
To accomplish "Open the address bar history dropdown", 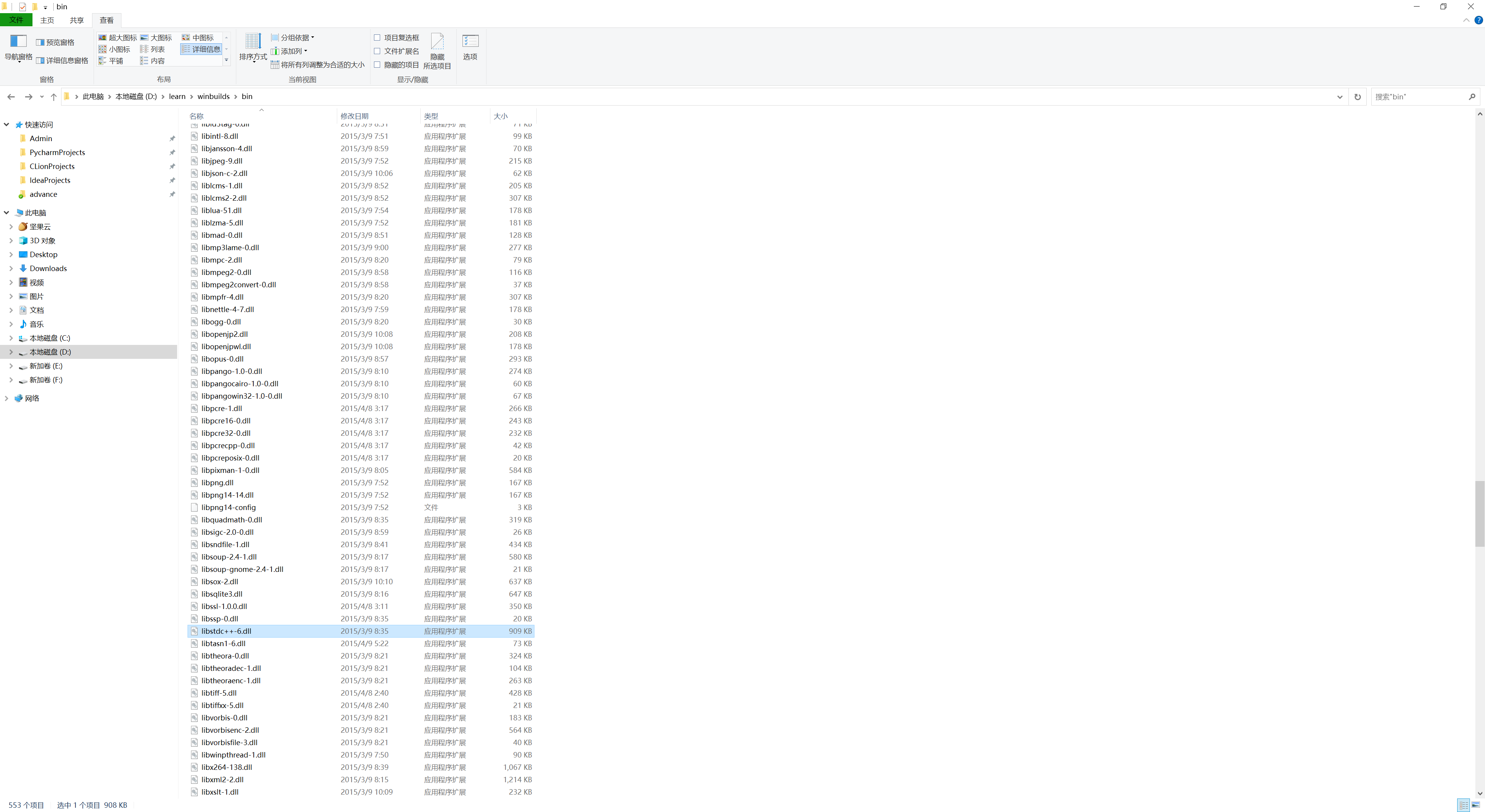I will click(x=1340, y=97).
